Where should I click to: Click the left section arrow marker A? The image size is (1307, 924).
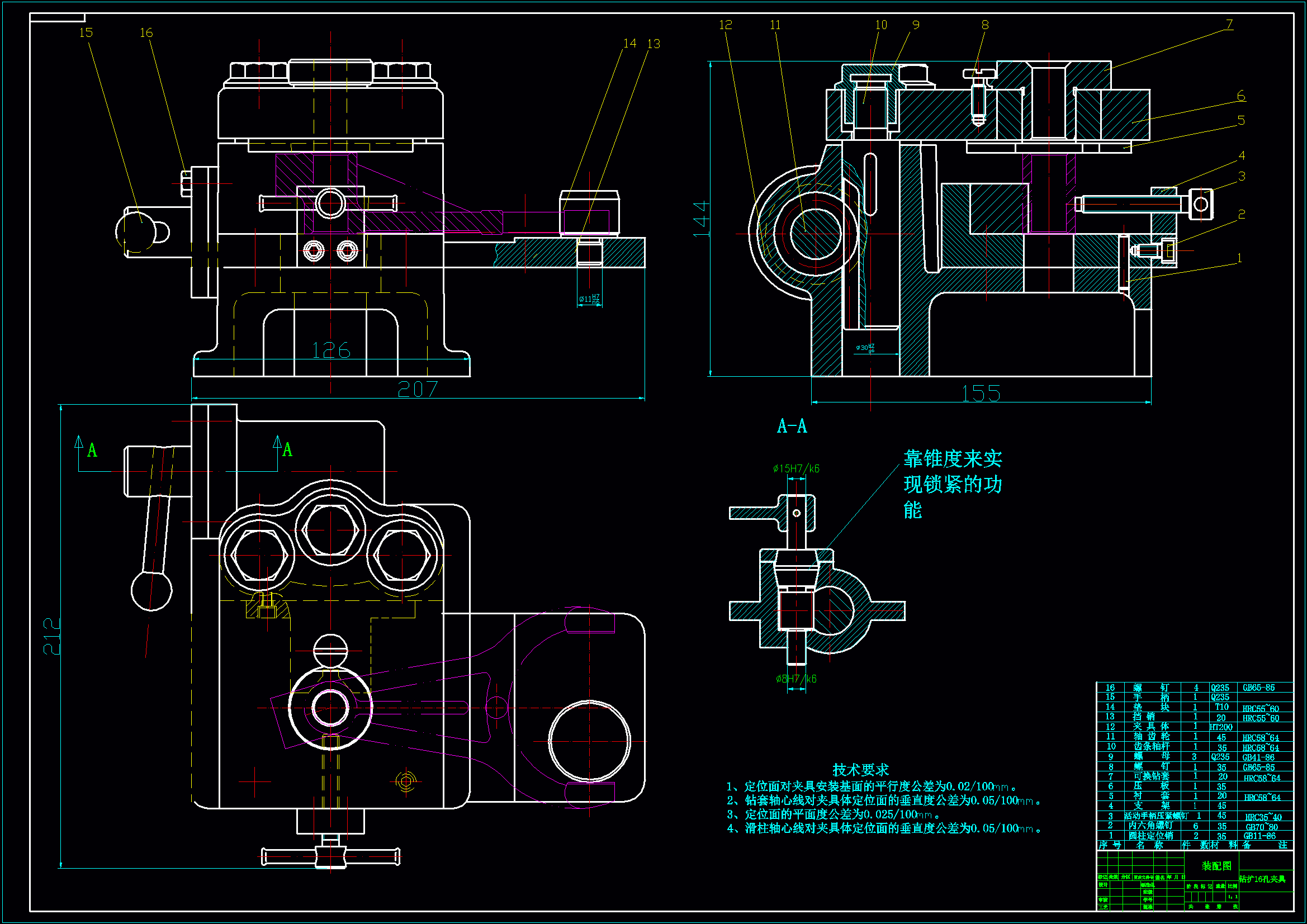point(91,451)
